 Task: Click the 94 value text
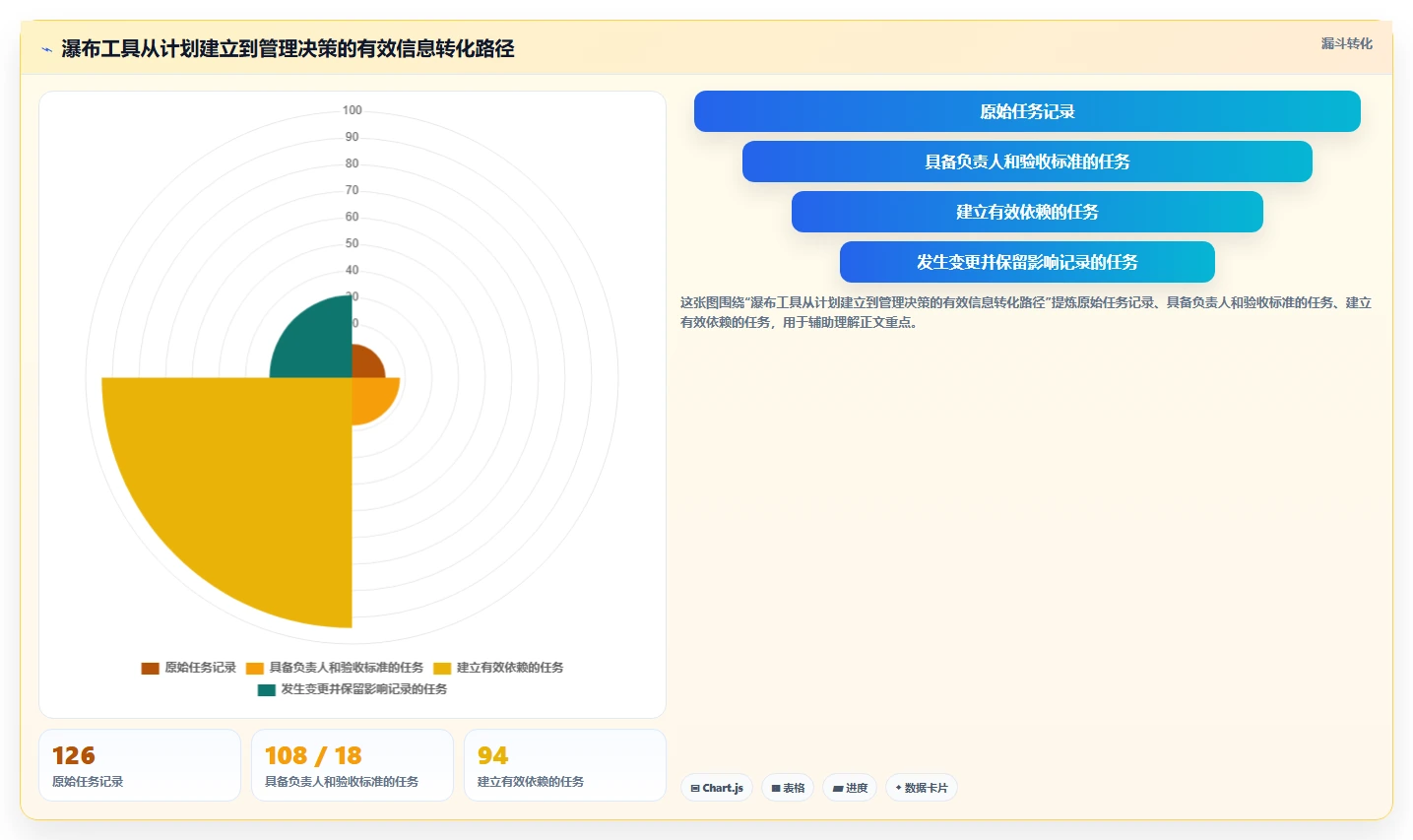click(493, 755)
